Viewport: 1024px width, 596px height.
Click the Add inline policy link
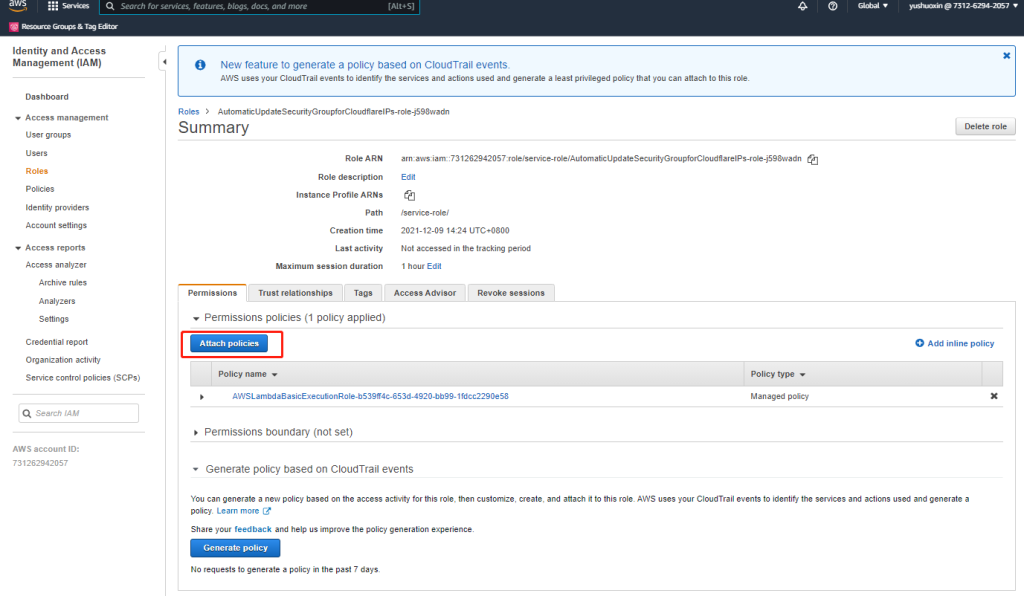click(x=954, y=343)
